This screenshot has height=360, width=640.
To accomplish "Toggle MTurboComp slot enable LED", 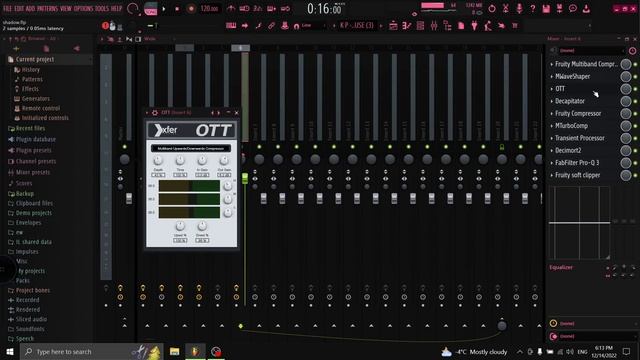I will (635, 126).
